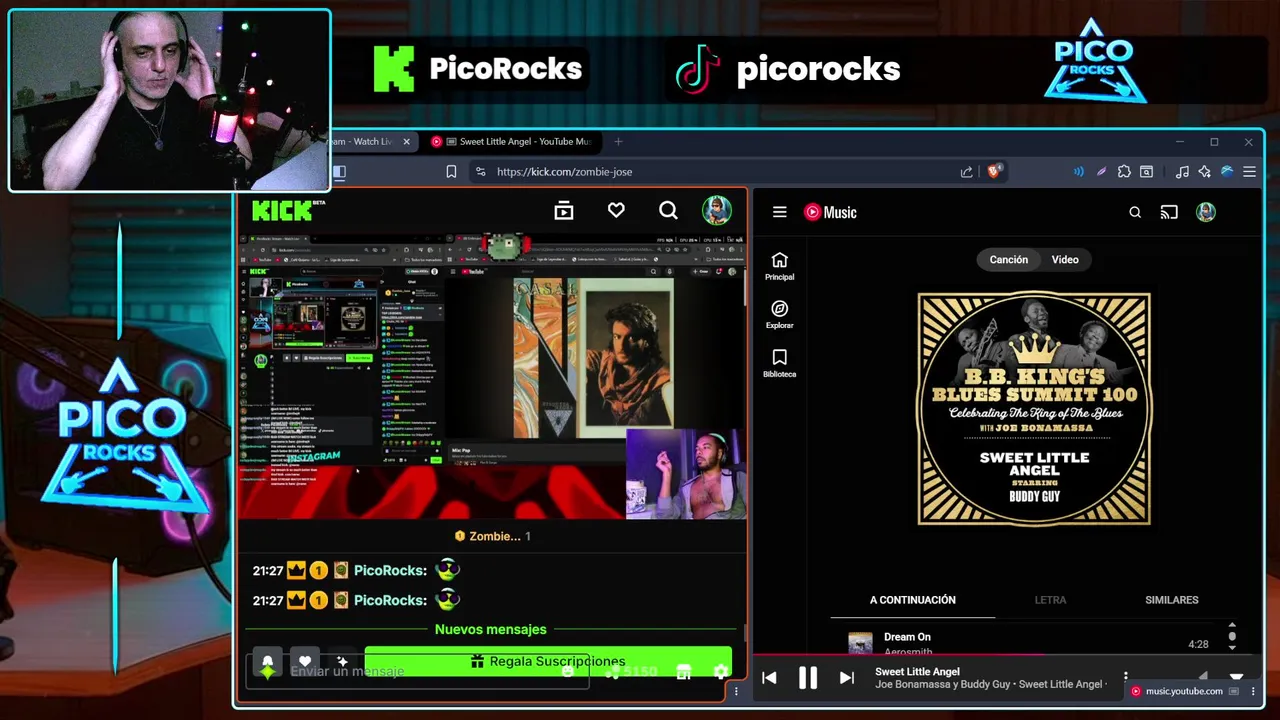Open the Kick chat shop icon
This screenshot has width=1280, height=720.
[684, 672]
